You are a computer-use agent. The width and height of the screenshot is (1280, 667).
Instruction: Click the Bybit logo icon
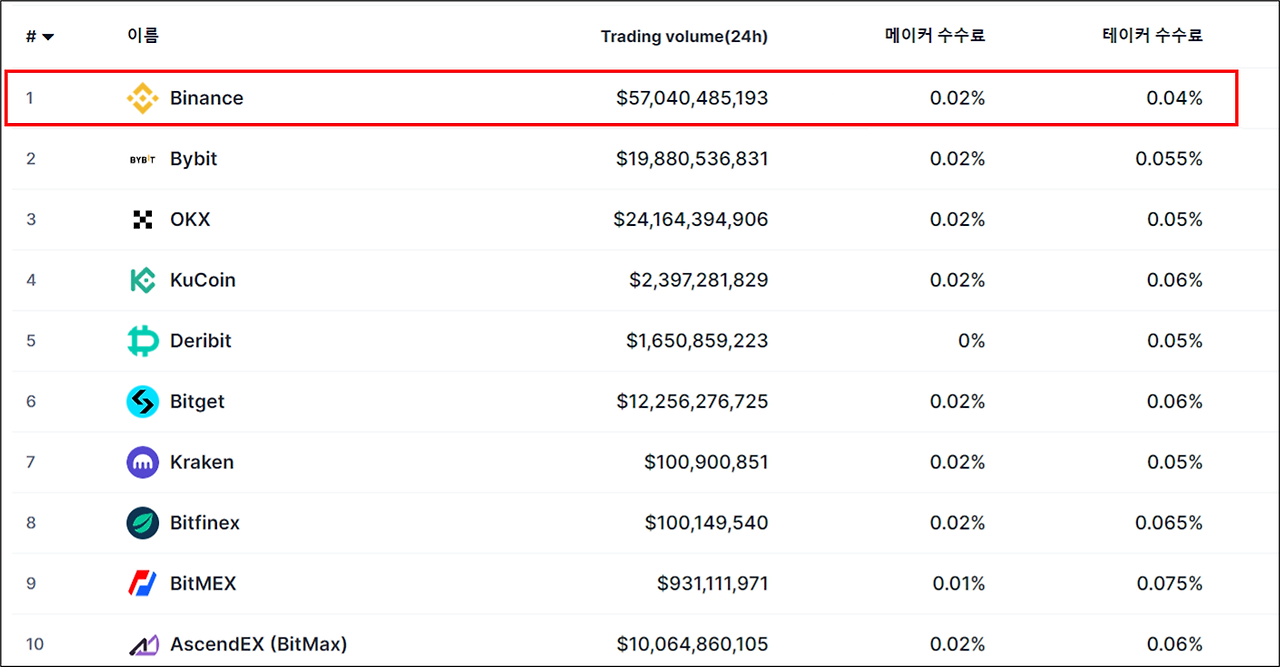(x=143, y=159)
